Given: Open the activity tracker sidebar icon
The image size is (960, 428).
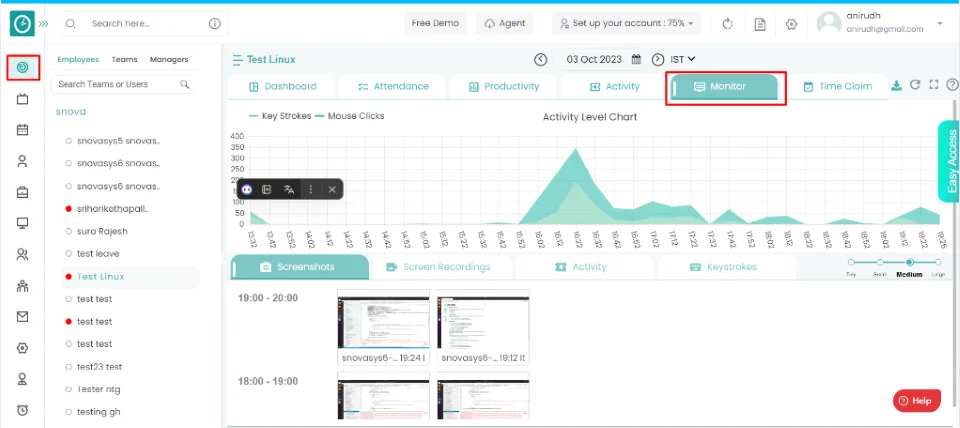Looking at the screenshot, I should click(22, 68).
